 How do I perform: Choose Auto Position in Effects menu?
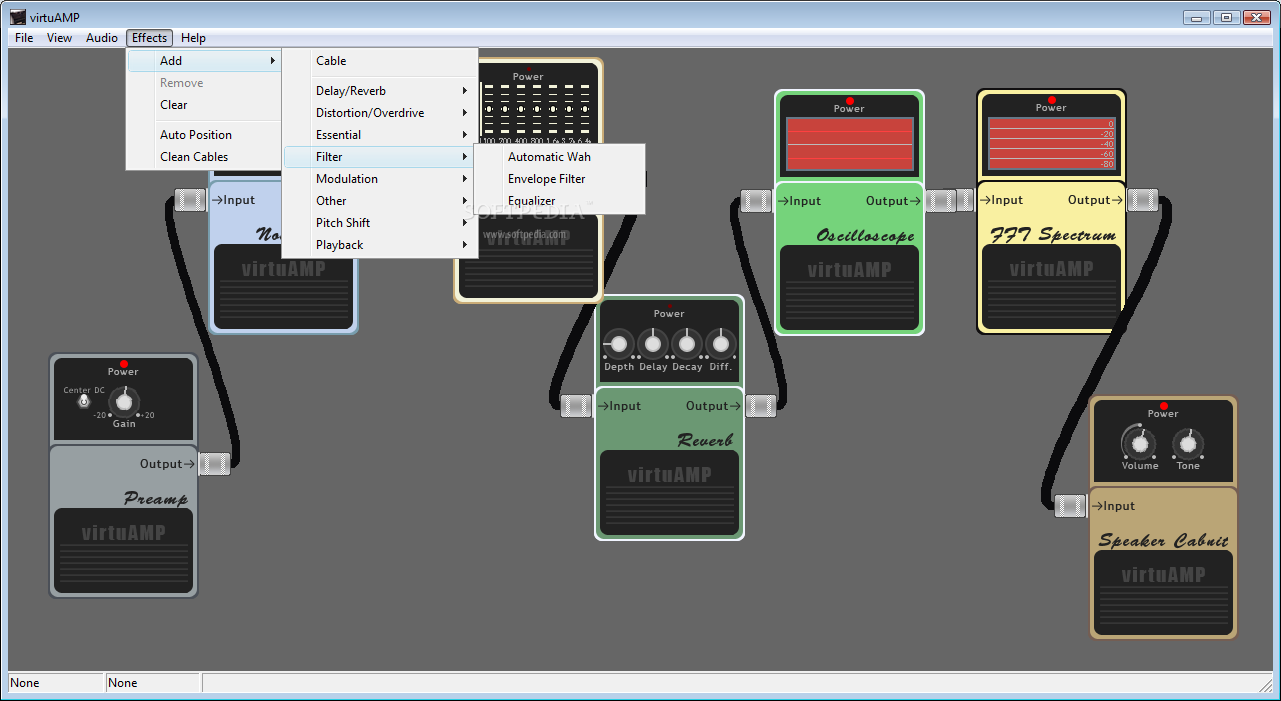204,135
